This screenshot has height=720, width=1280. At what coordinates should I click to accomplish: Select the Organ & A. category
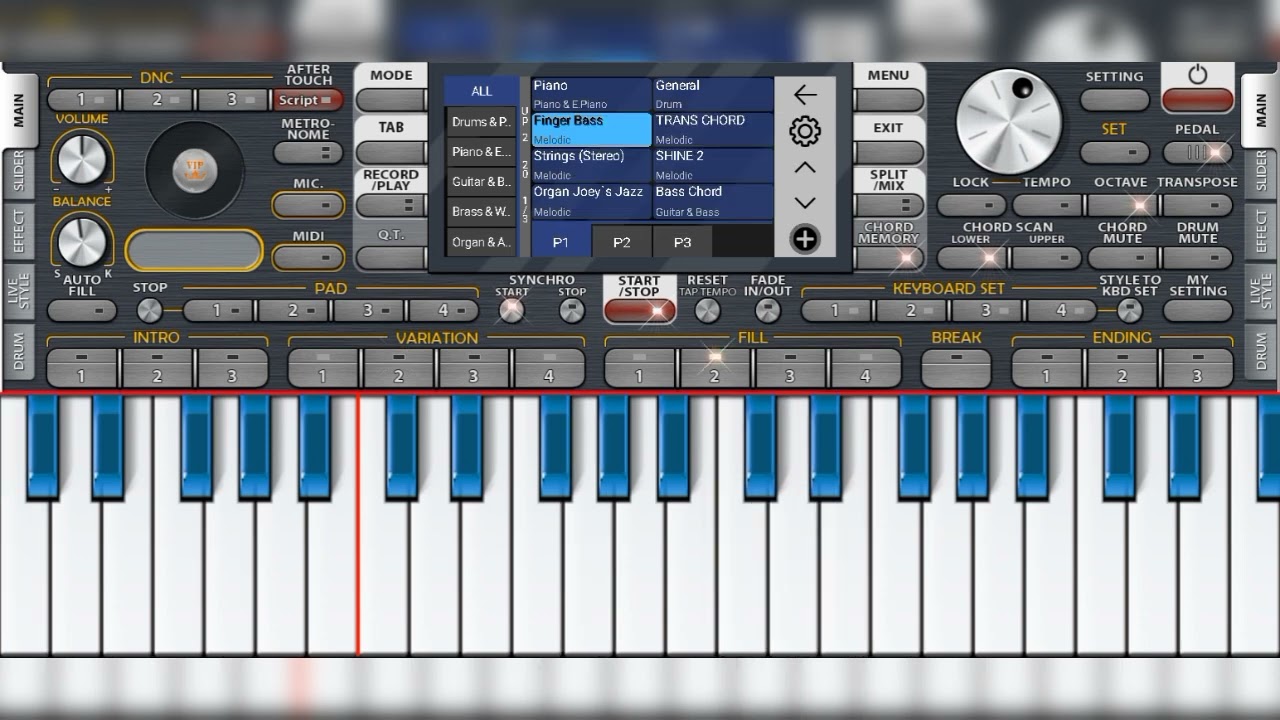pos(482,242)
